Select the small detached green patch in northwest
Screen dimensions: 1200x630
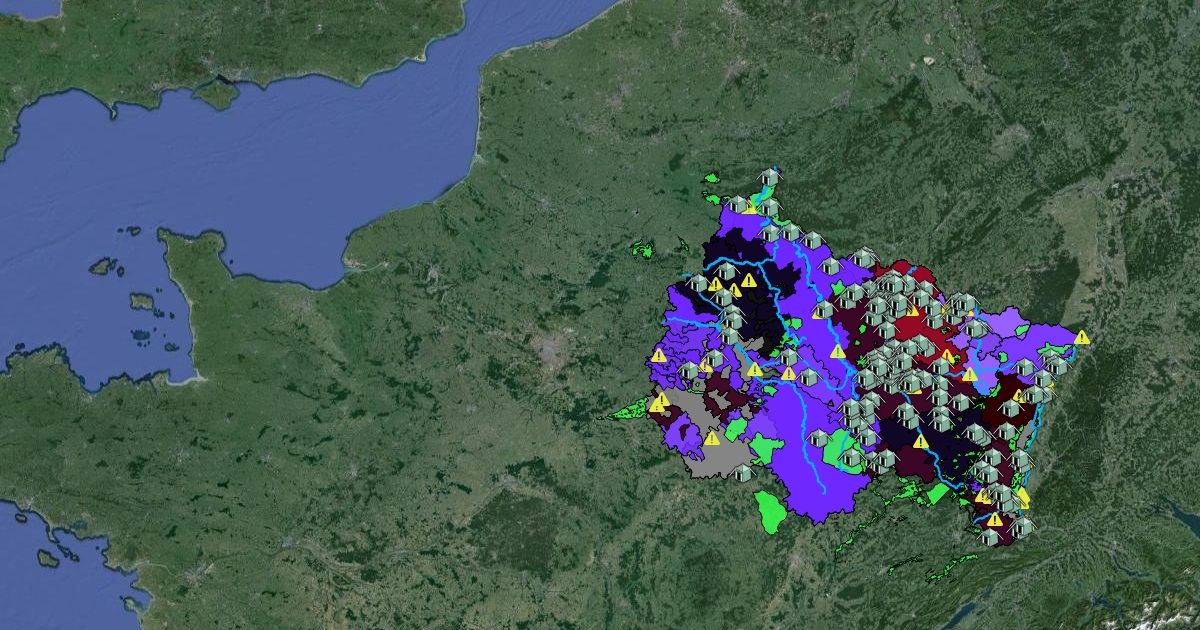click(643, 248)
